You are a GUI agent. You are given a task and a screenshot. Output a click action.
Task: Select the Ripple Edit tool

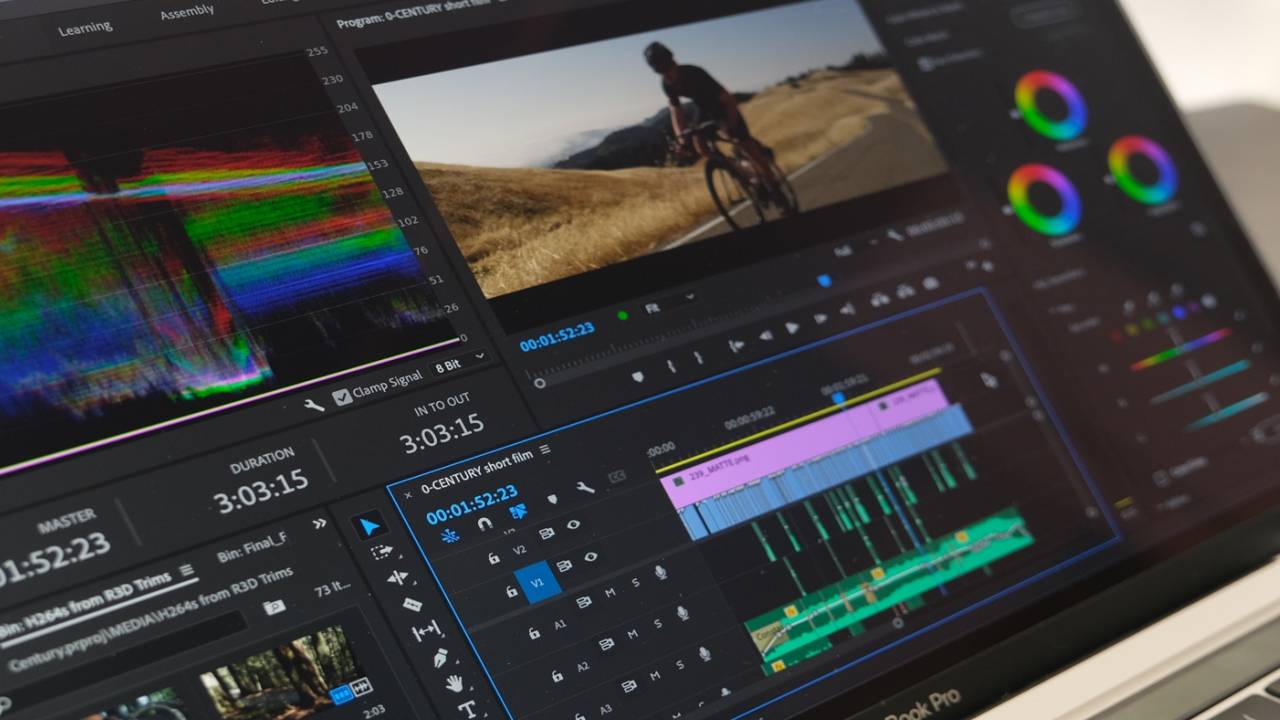click(x=397, y=577)
